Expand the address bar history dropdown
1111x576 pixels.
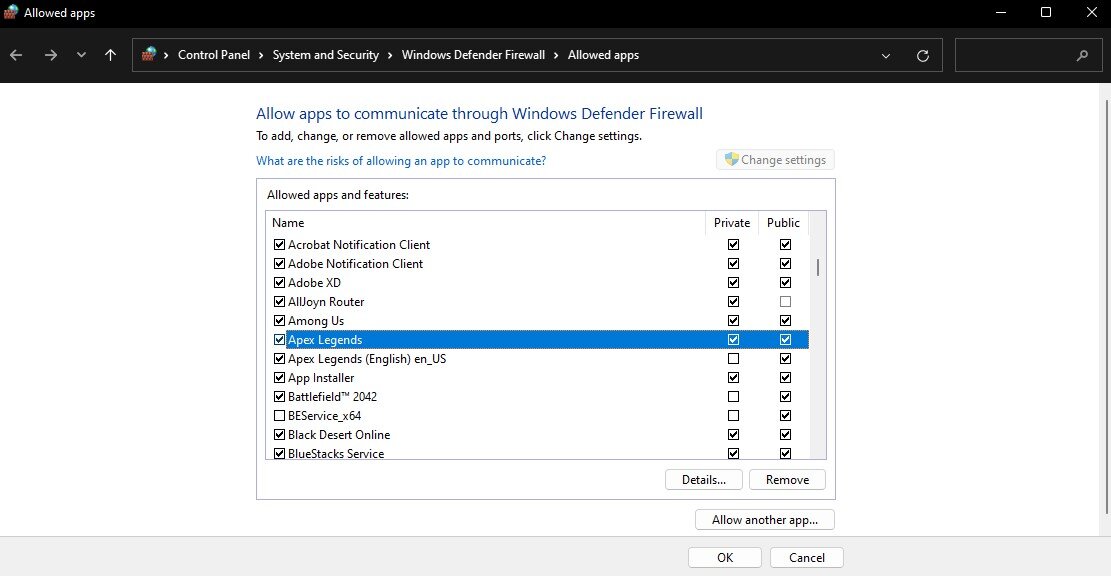pos(886,56)
